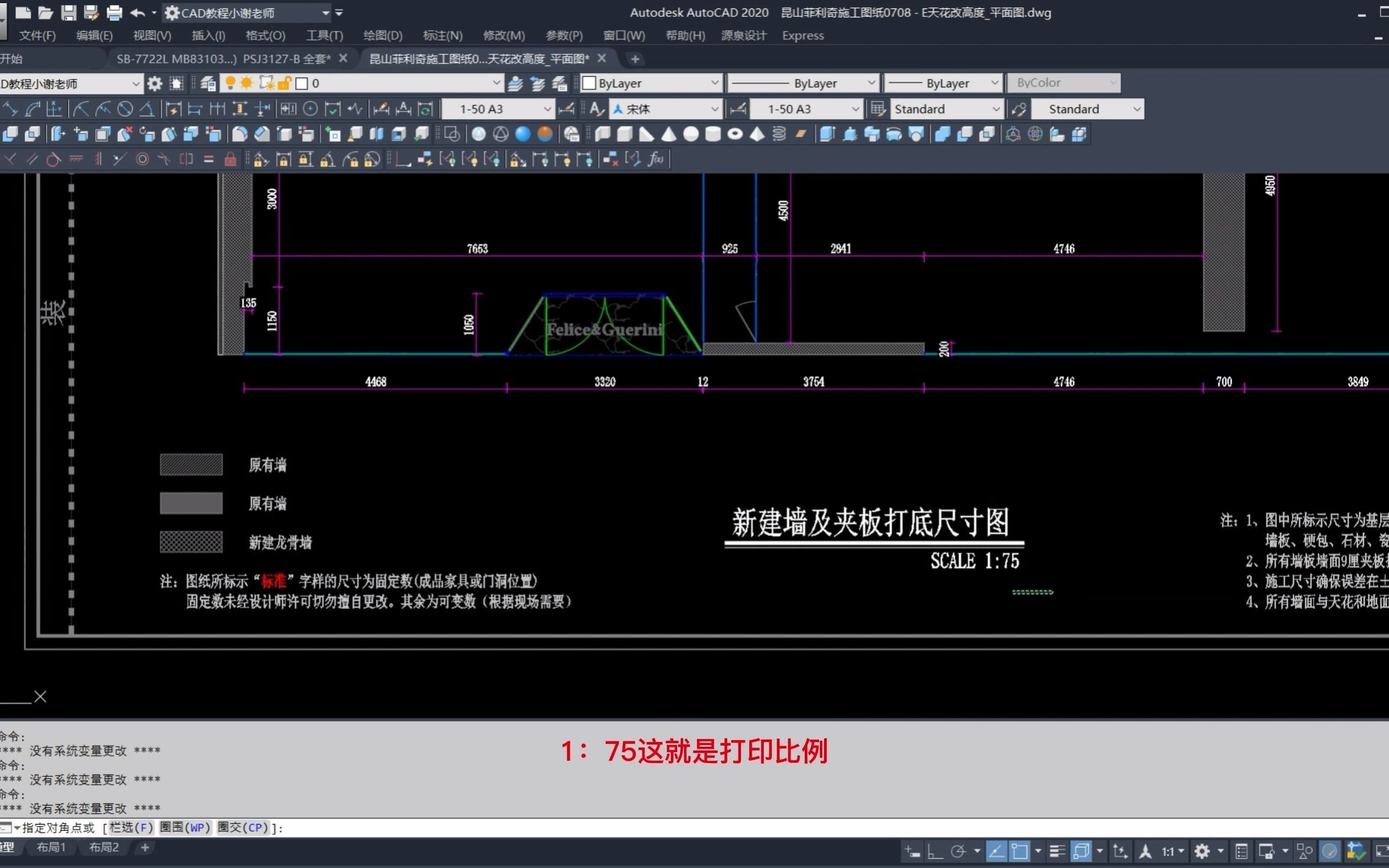Select the 3D Sphere solid tool

(691, 134)
